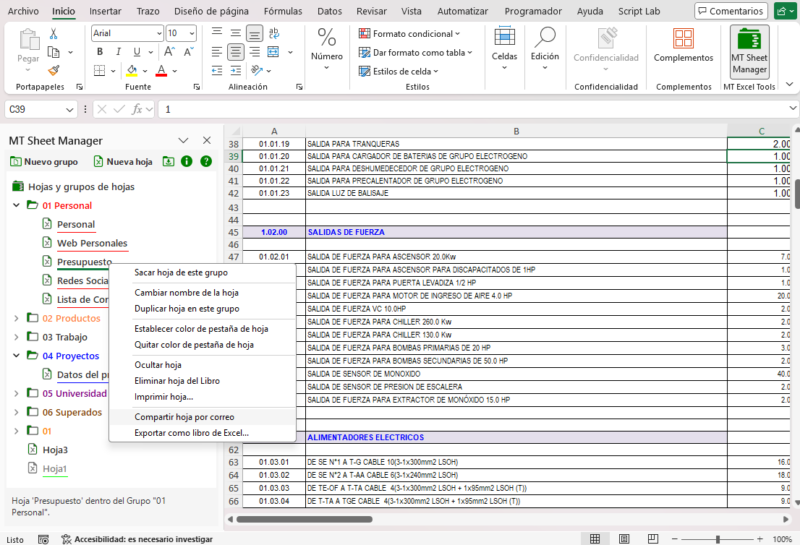Open the pane options chevron for MT Sheet Manager
Viewport: 800px width, 545px height.
[x=183, y=140]
